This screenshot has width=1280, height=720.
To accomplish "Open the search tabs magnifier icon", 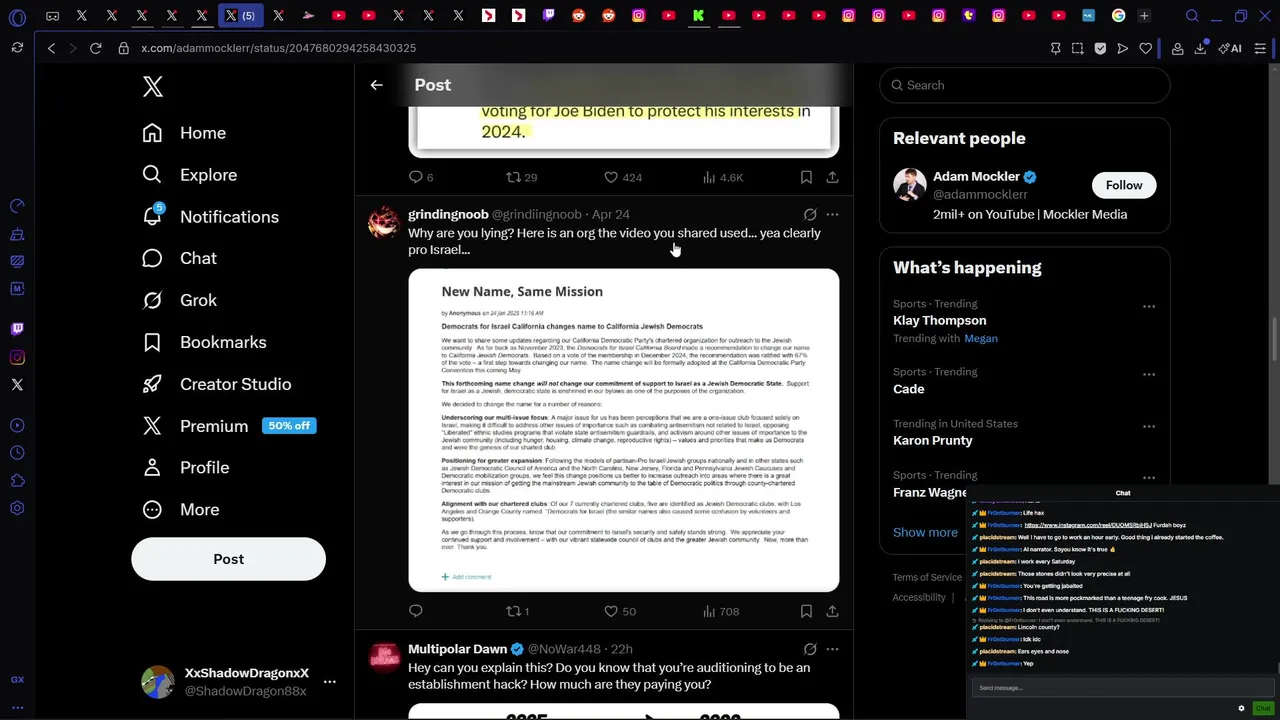I will [x=1192, y=16].
